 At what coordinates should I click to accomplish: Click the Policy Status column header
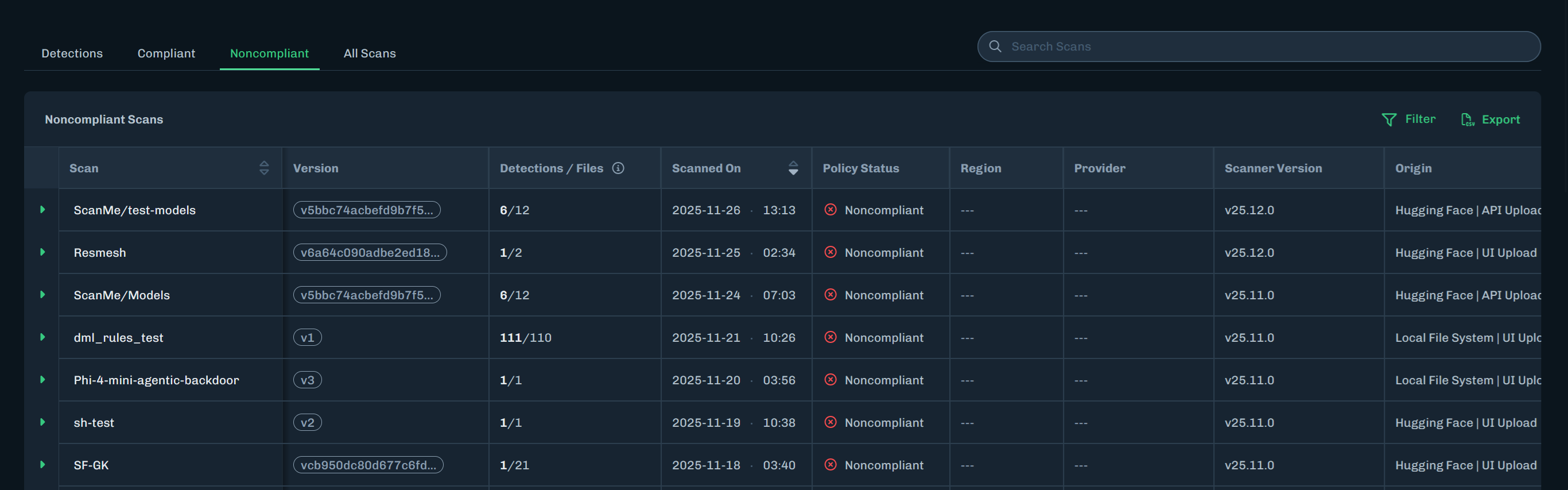(x=860, y=168)
